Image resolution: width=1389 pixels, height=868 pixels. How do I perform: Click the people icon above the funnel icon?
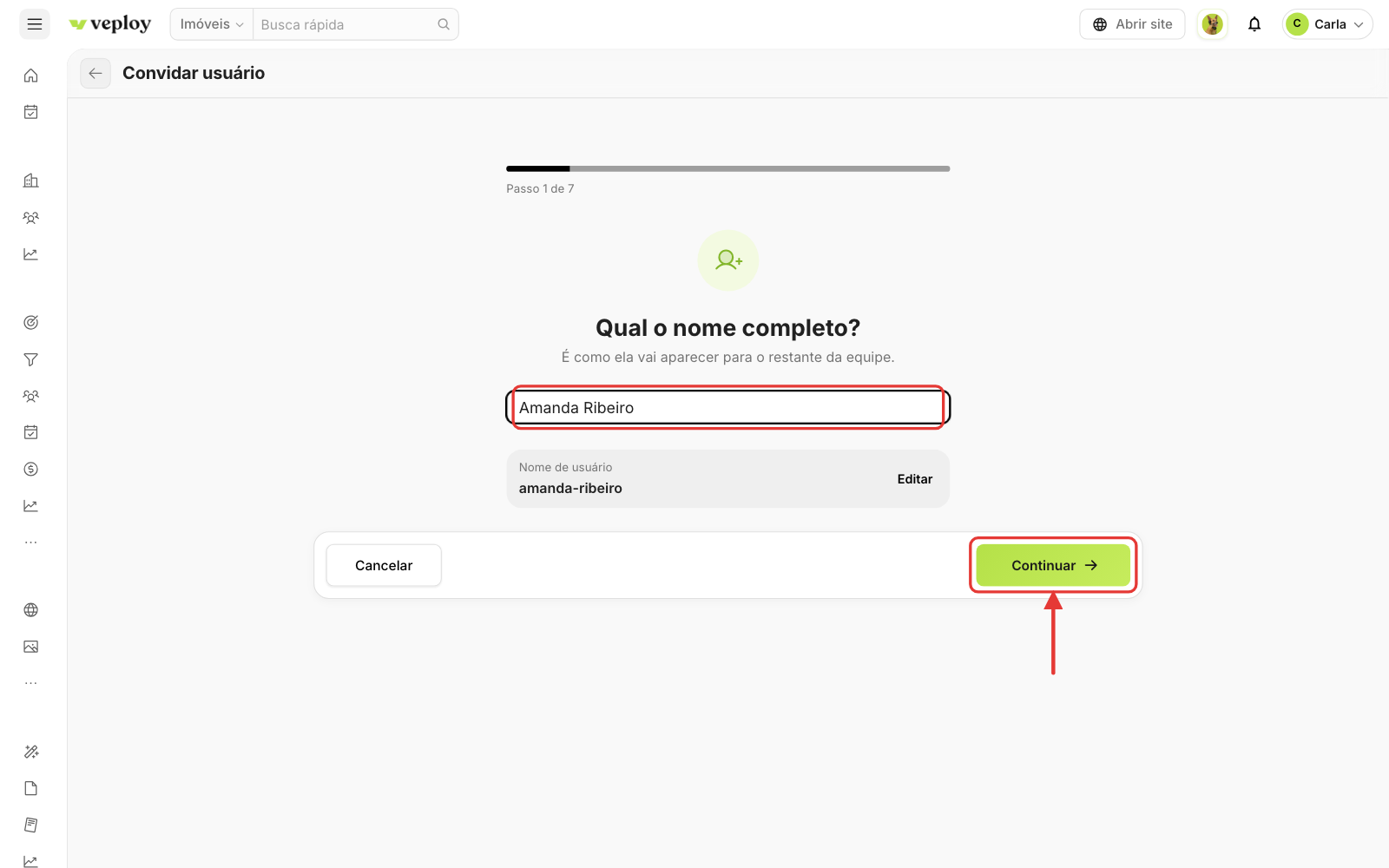tap(31, 218)
